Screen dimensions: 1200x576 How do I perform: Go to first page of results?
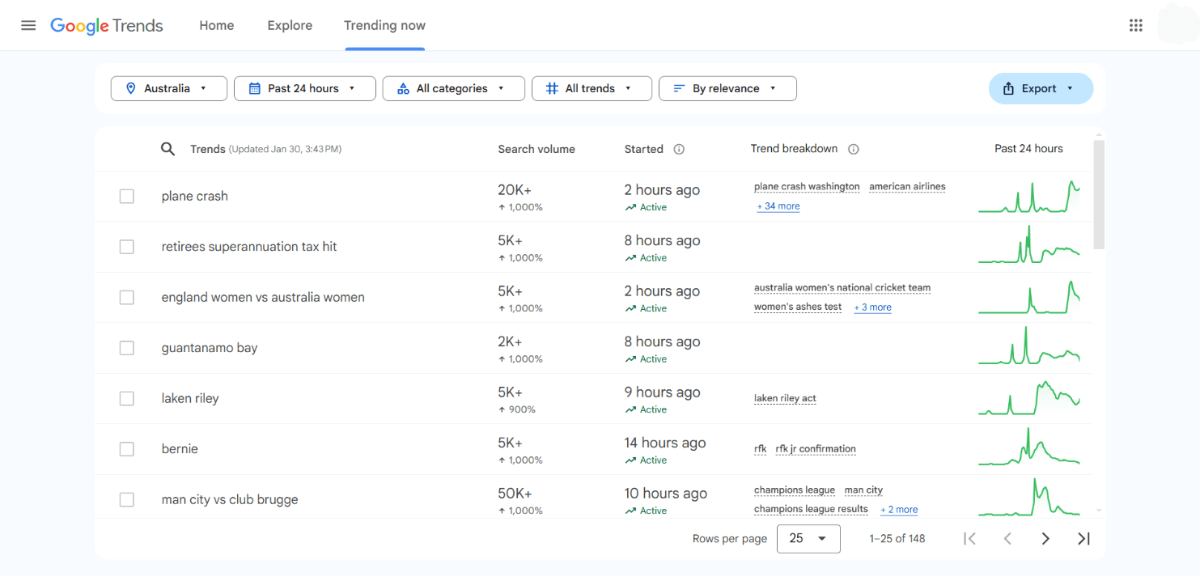coord(969,538)
